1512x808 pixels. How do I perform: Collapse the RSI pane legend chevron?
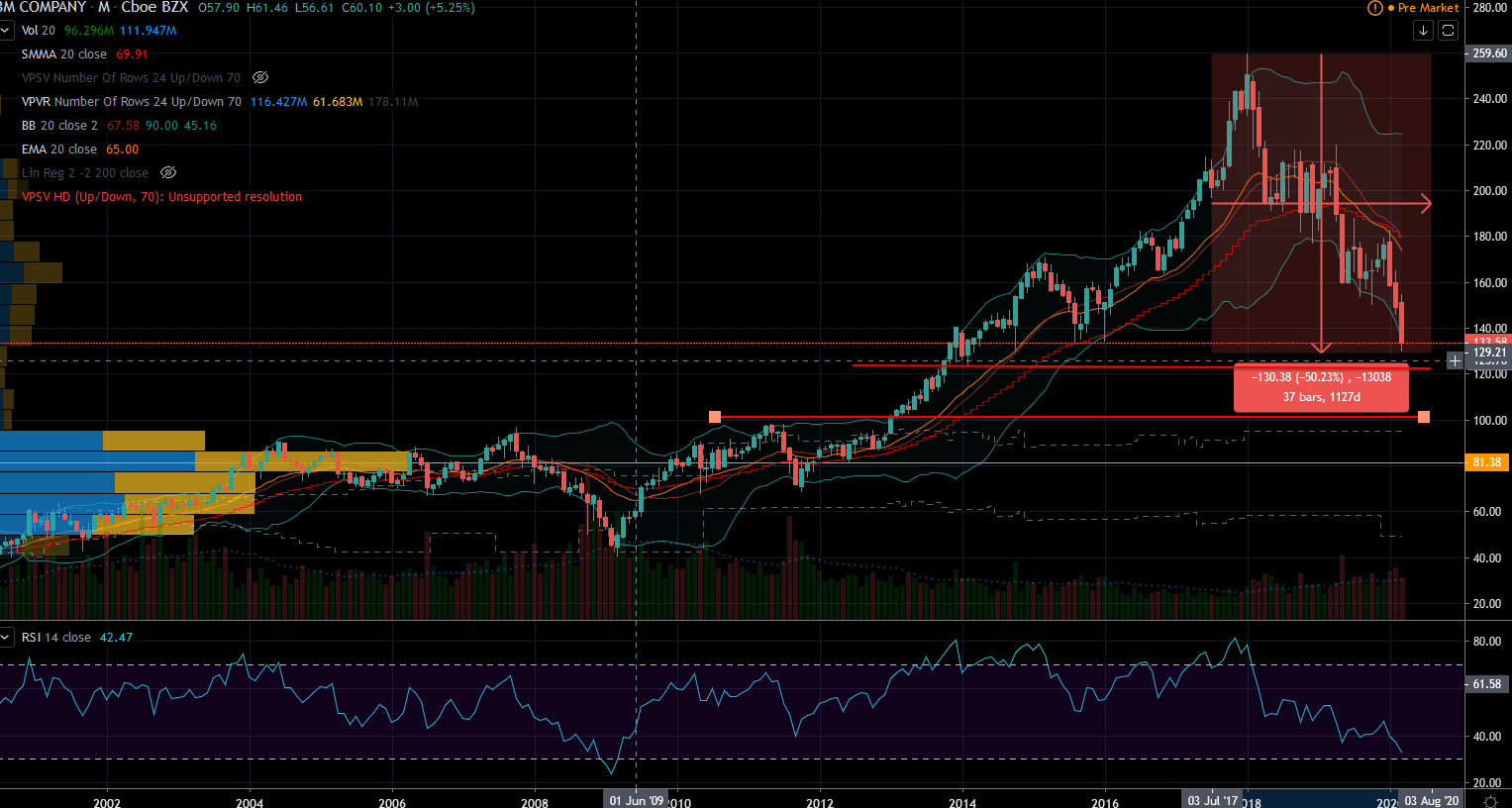click(x=6, y=637)
